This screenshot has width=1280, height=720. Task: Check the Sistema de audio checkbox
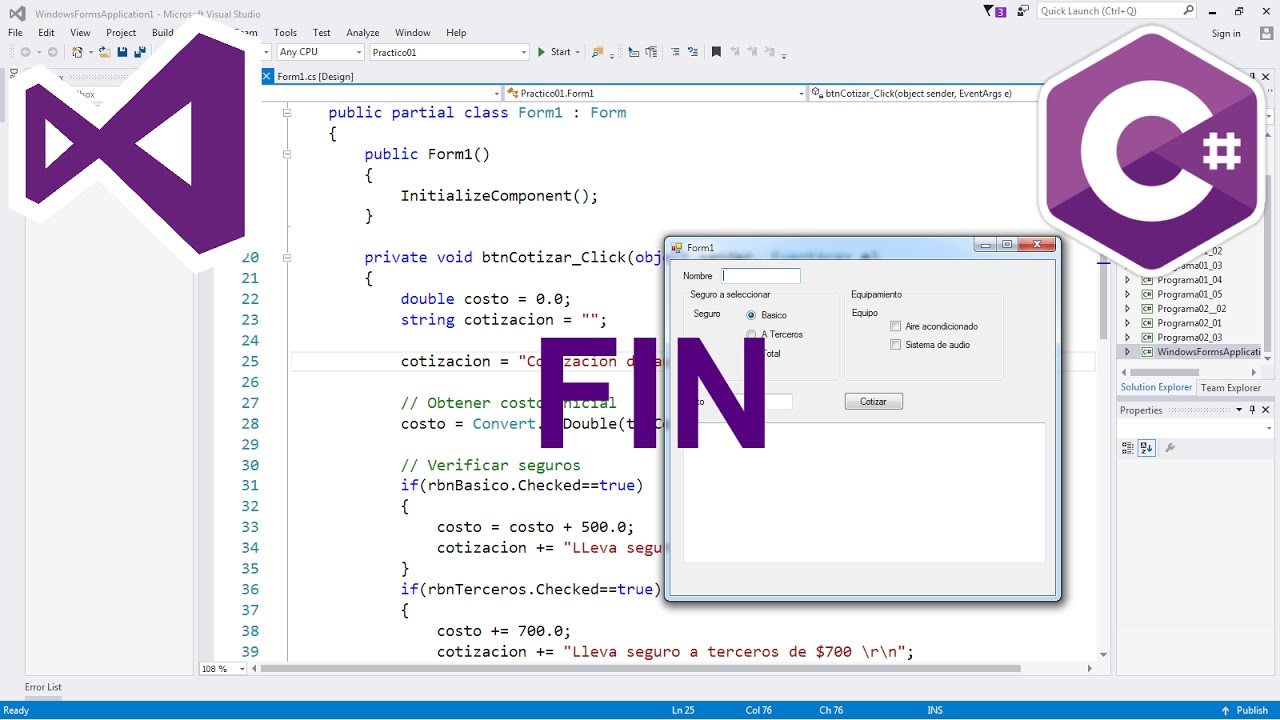point(896,345)
